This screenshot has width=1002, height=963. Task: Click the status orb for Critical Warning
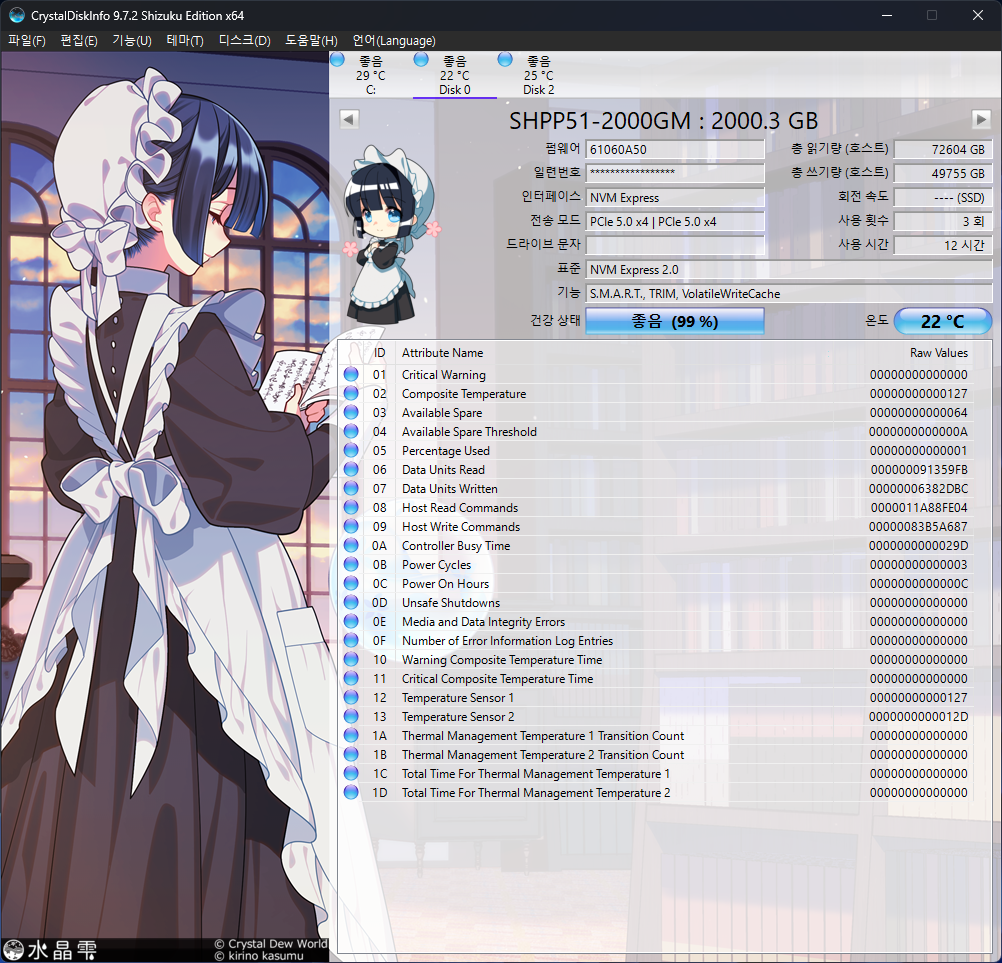351,375
